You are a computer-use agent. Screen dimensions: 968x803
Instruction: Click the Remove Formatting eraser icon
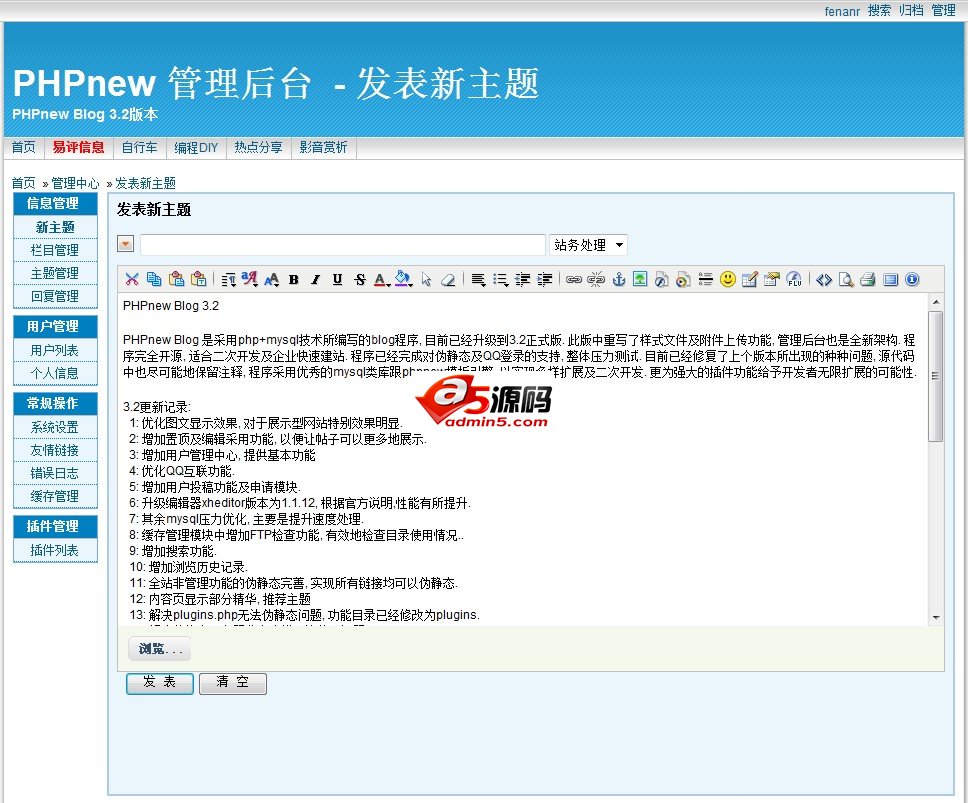click(x=448, y=280)
